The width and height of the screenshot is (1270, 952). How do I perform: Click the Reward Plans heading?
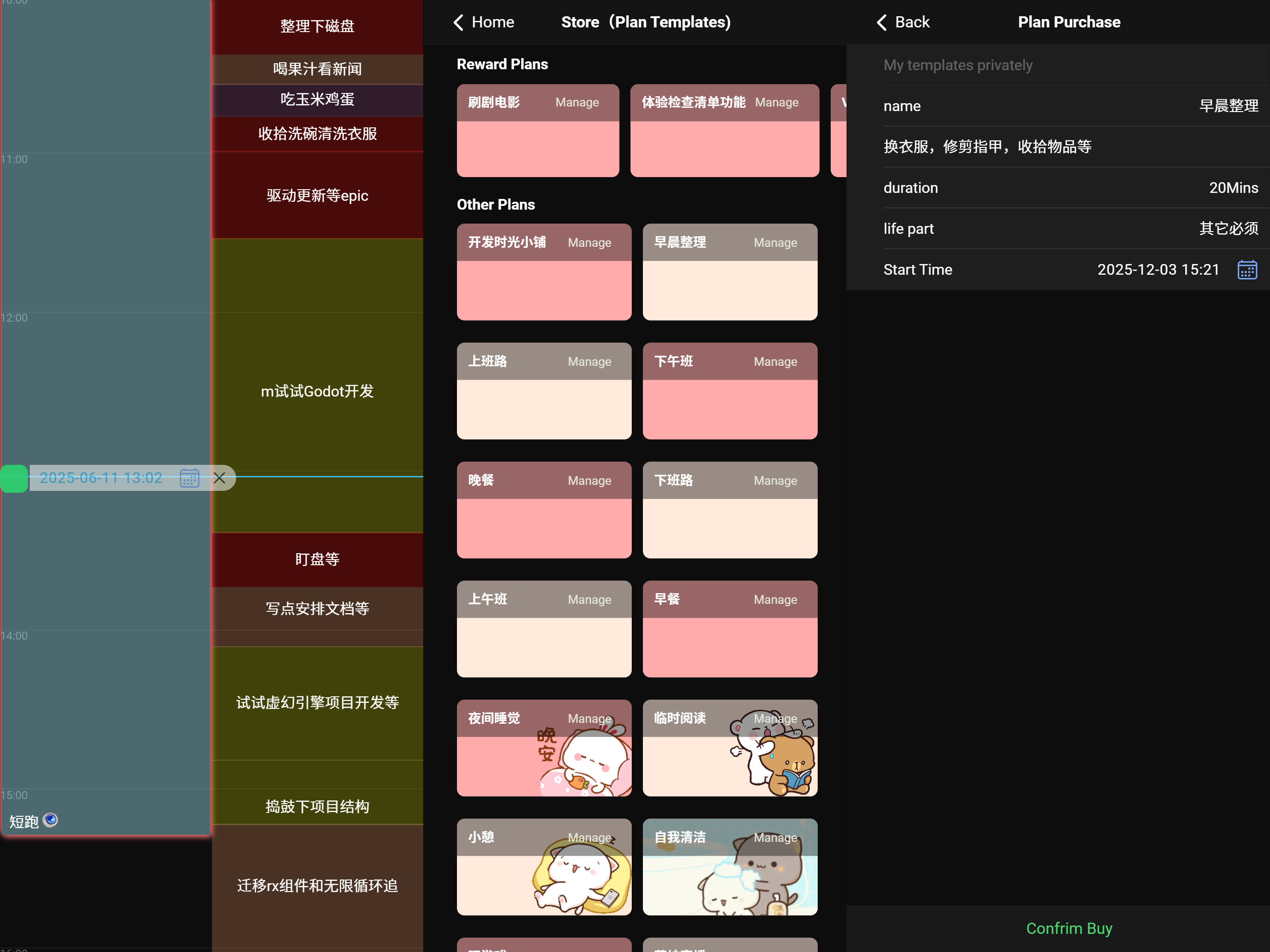(x=503, y=64)
